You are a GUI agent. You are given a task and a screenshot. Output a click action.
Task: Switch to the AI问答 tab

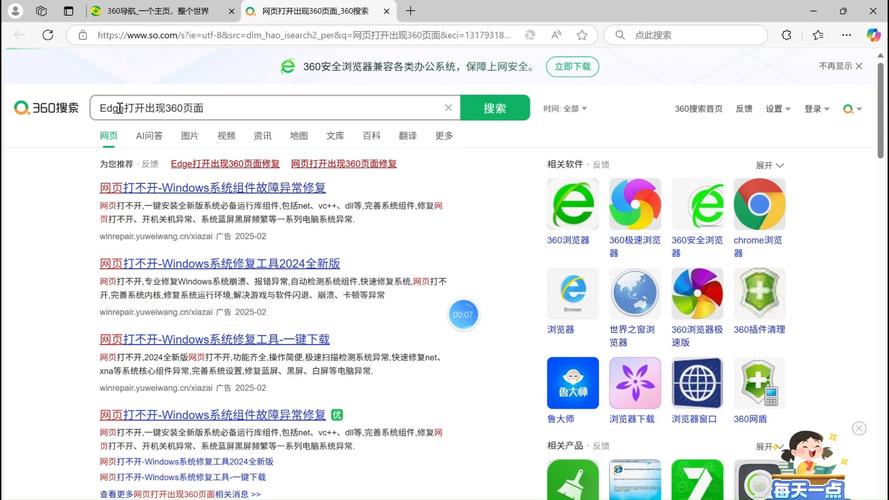(x=149, y=135)
